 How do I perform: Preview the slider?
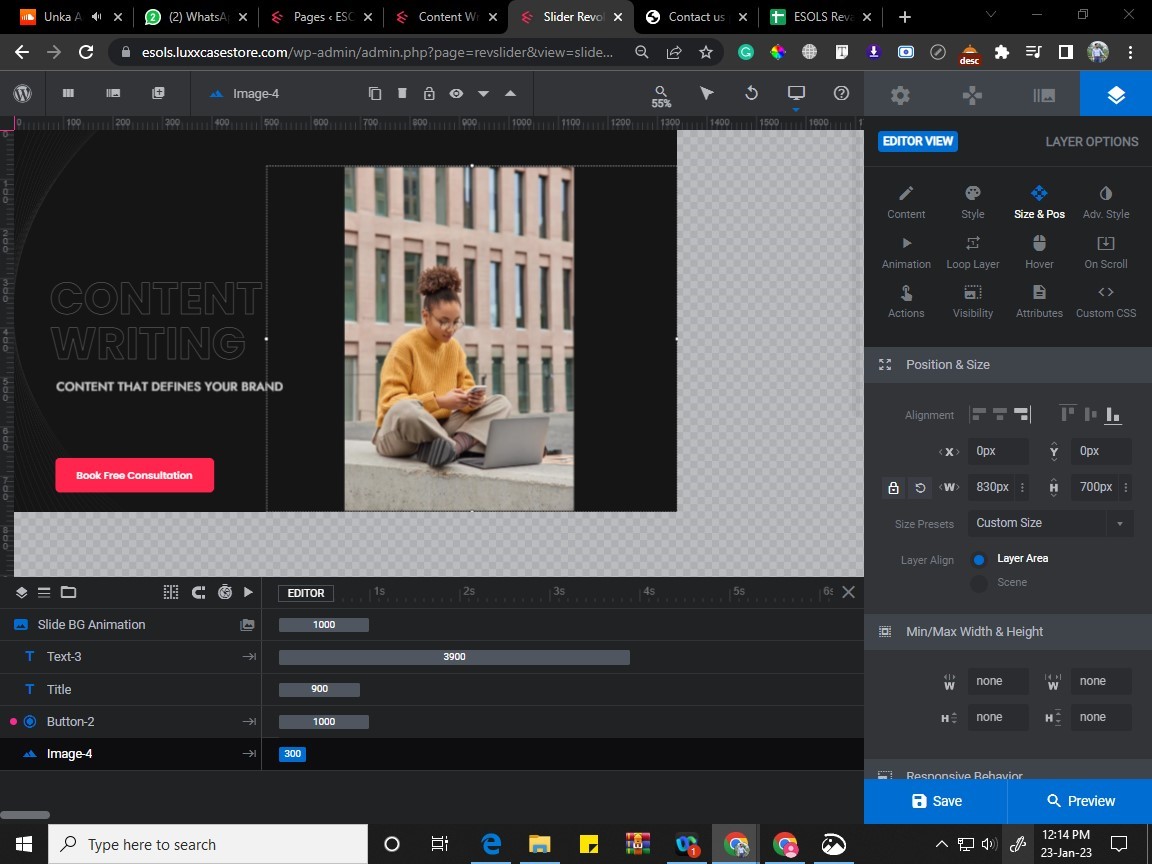1080,801
